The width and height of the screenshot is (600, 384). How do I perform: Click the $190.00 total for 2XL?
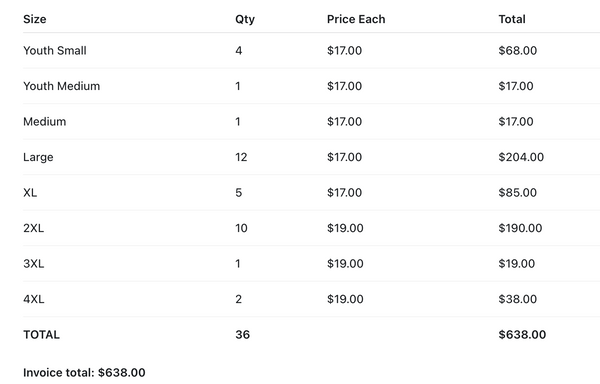pos(520,228)
